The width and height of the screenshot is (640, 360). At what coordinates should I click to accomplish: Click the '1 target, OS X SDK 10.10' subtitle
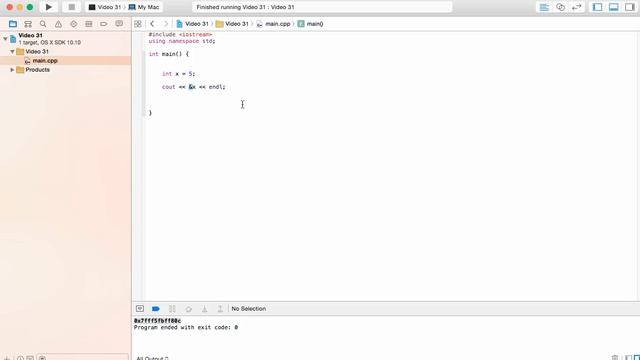point(49,42)
